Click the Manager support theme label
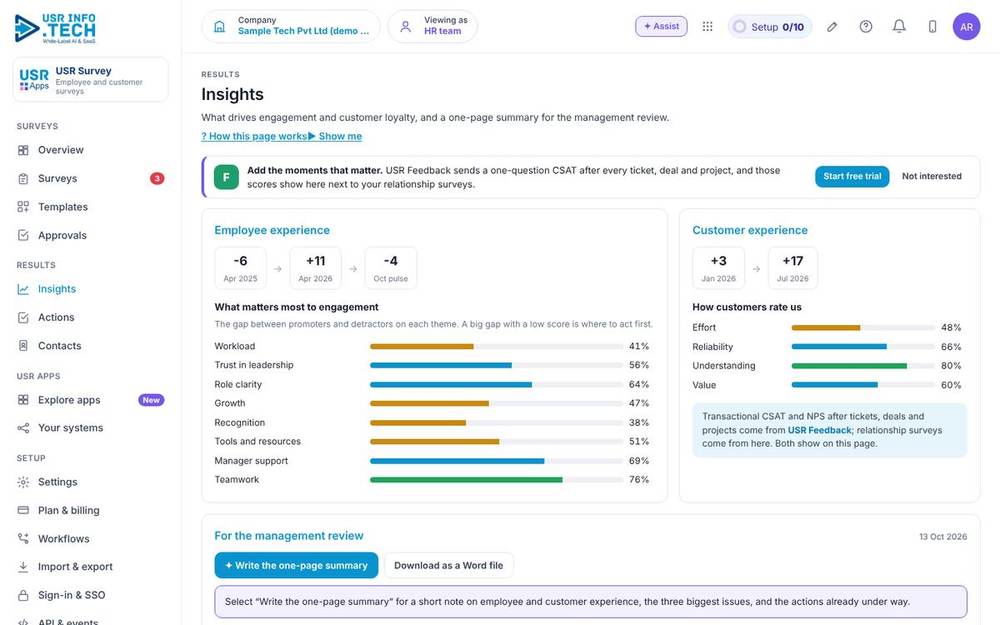The height and width of the screenshot is (625, 1000). click(251, 460)
